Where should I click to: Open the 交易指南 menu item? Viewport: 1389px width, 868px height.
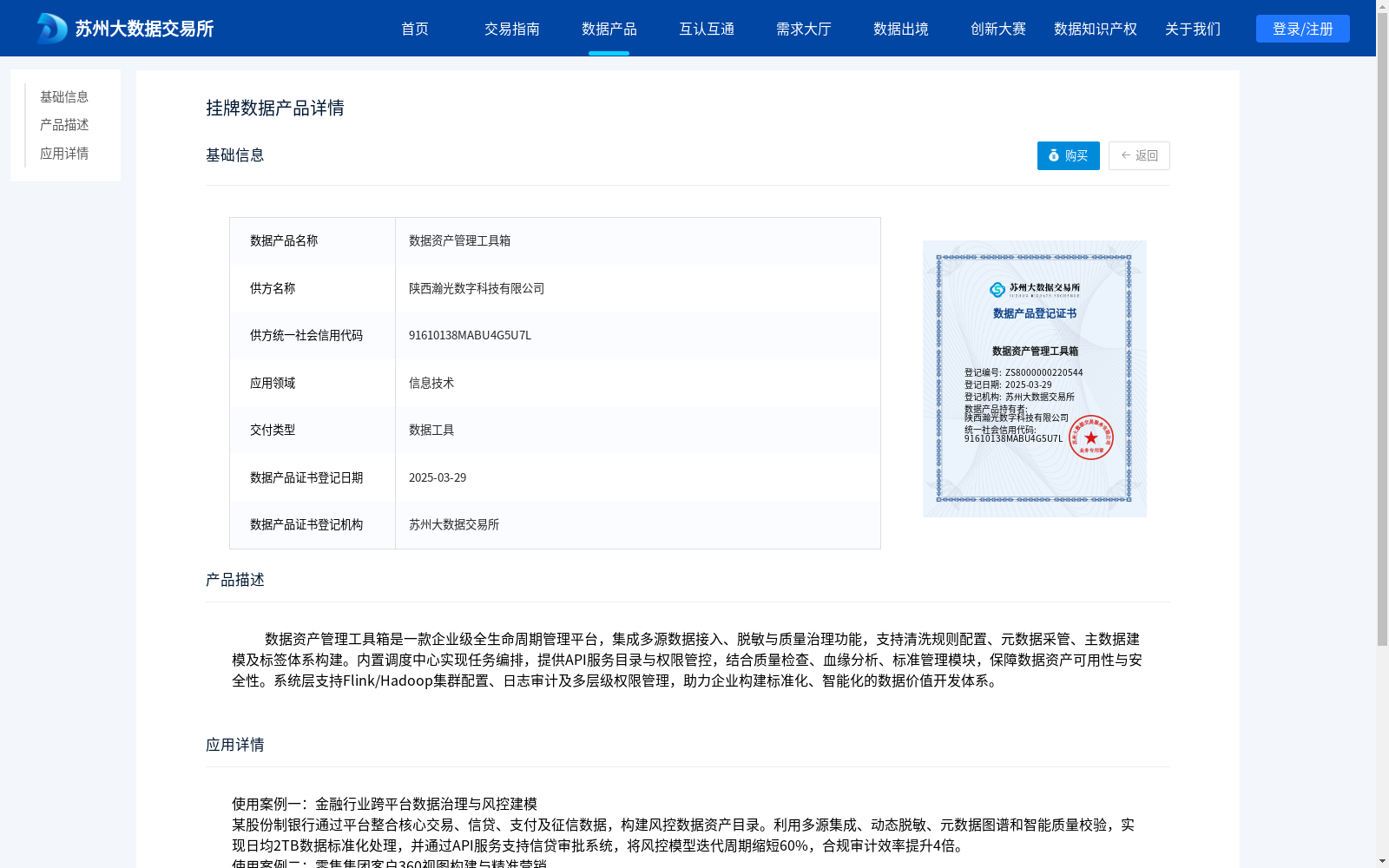pos(512,29)
